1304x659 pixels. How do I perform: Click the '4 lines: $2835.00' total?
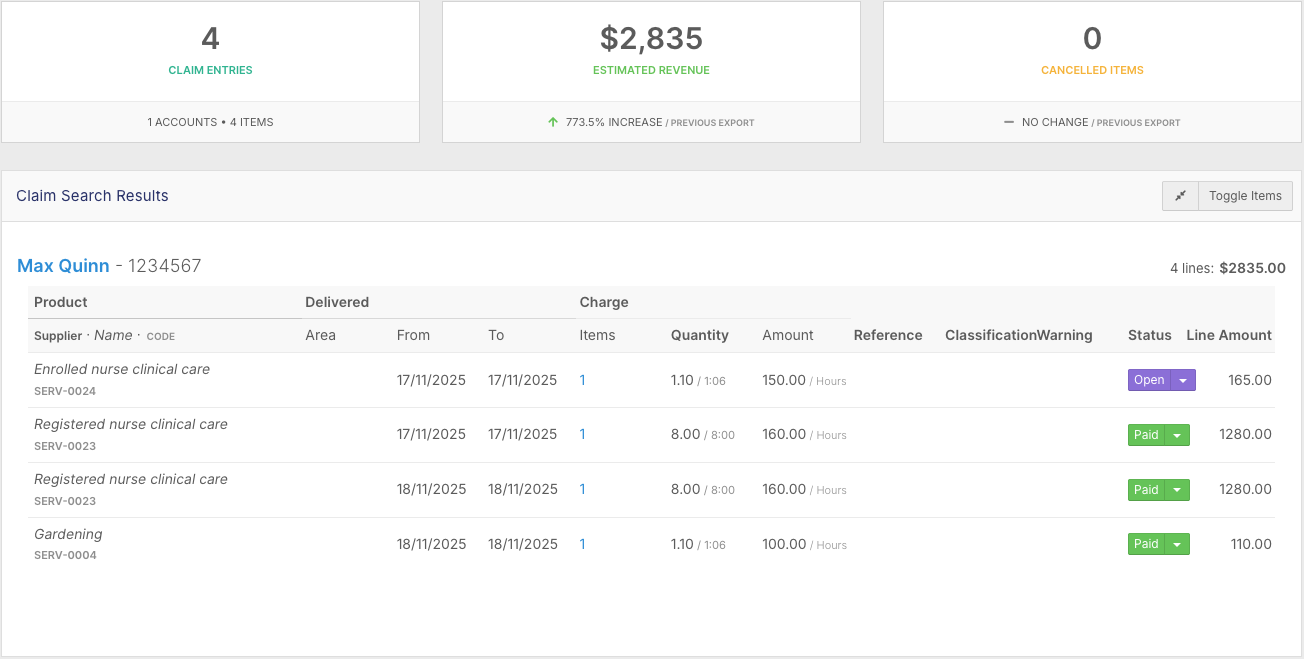click(x=1228, y=268)
